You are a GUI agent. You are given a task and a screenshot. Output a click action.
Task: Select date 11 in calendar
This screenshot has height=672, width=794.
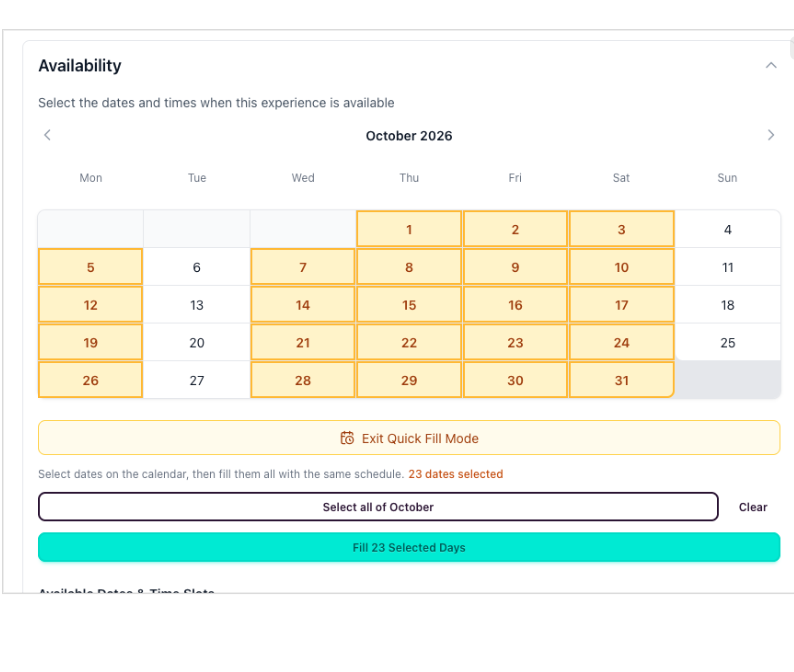[728, 267]
